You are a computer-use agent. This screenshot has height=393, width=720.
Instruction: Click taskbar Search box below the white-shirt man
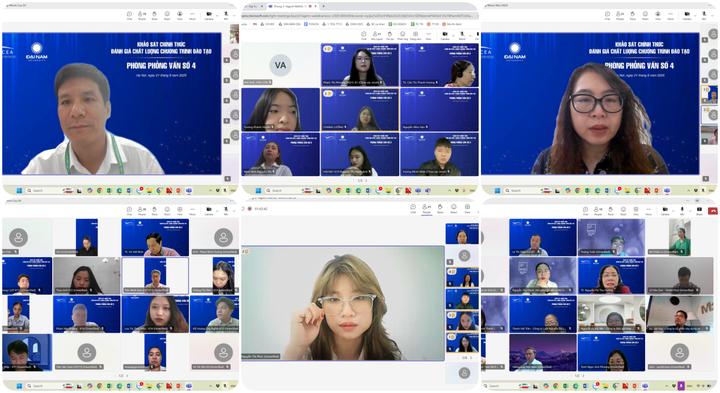[x=45, y=191]
